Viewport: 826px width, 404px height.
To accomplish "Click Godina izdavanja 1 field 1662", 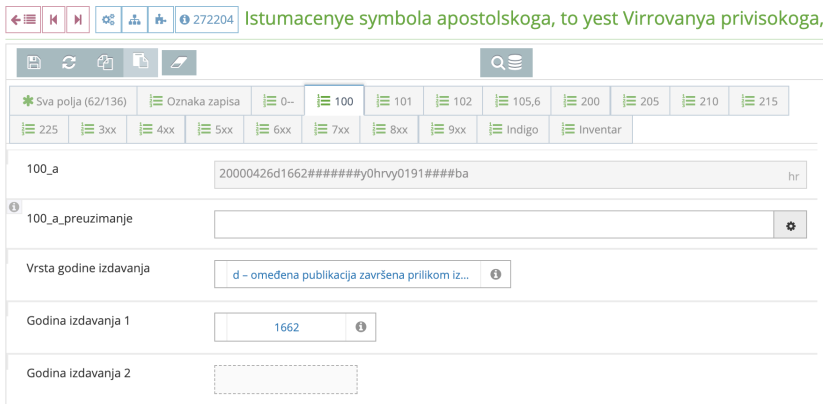I will 286,327.
